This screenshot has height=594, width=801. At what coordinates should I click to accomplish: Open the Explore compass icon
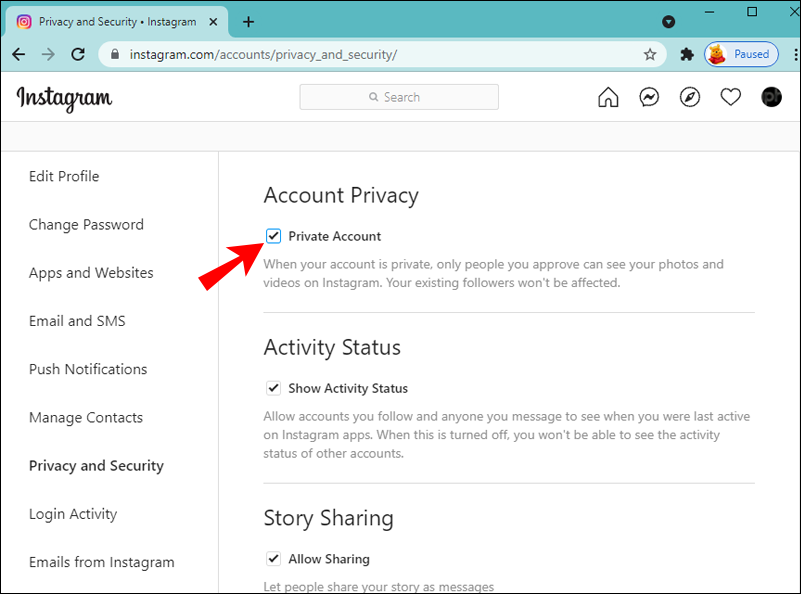(x=690, y=97)
